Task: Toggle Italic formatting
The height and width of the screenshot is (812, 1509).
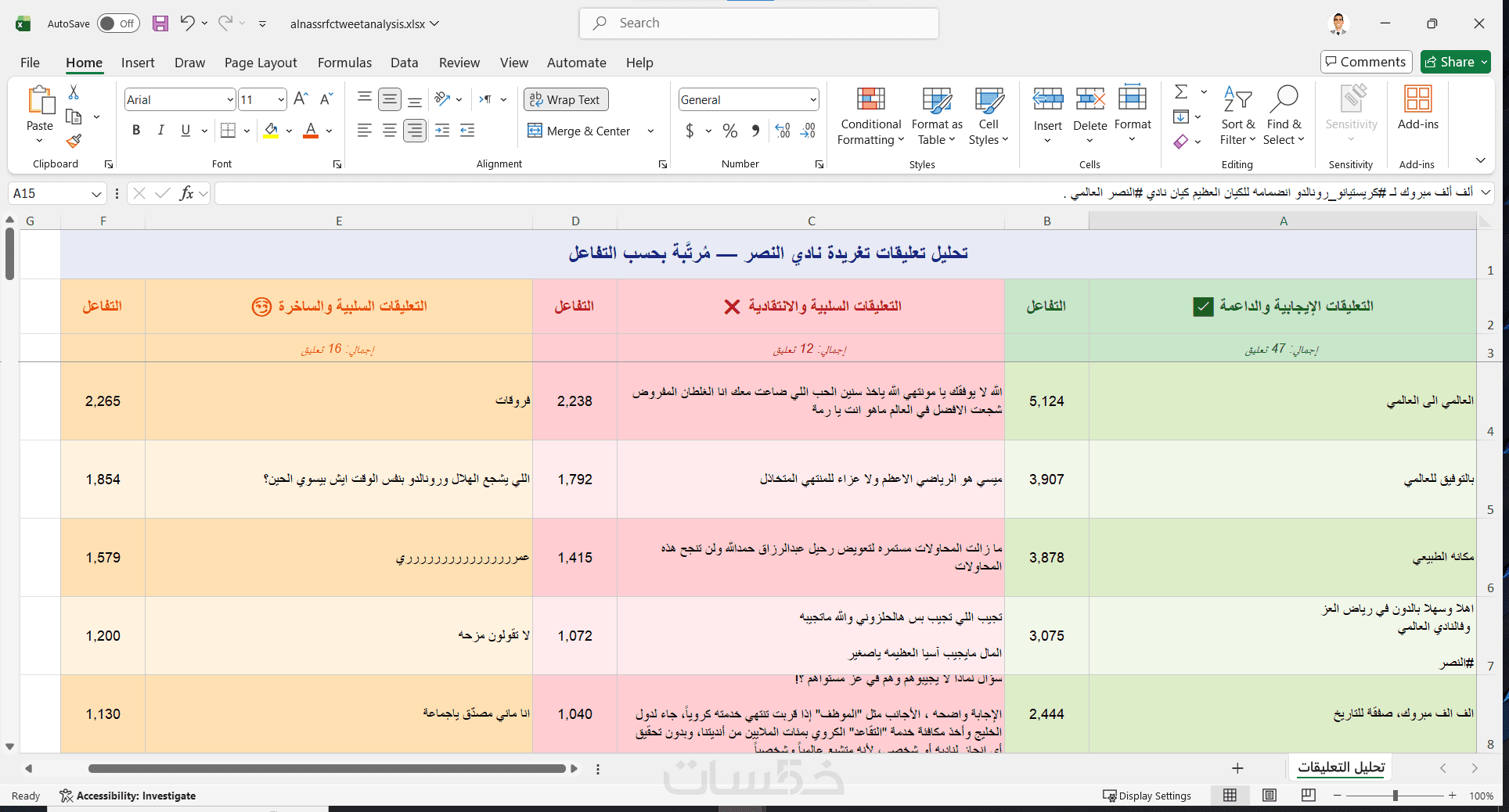Action: 160,131
